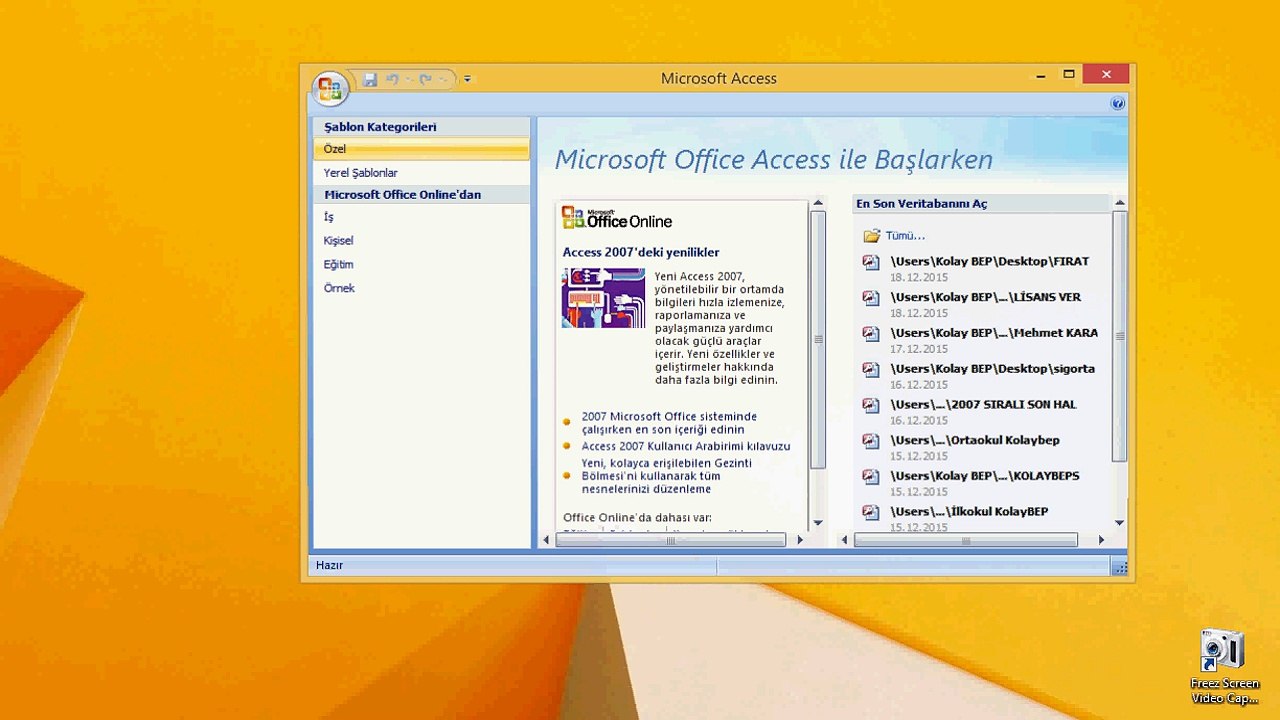Click down arrow of Office Online pane scrollbar

(818, 522)
